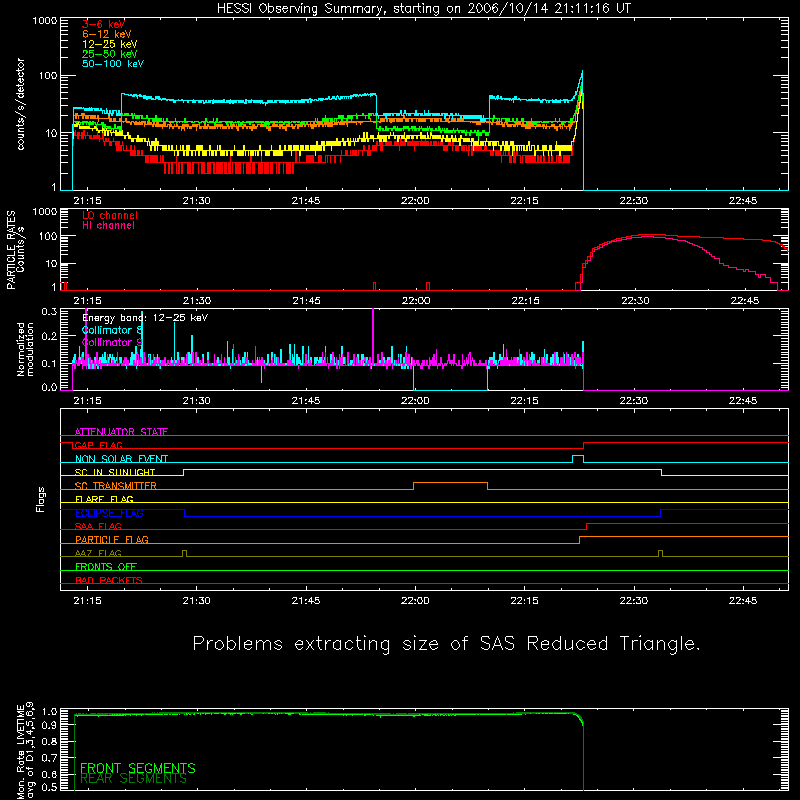The height and width of the screenshot is (800, 800).
Task: Click the 0.9 tick on the livetime axis
Action: [49, 726]
